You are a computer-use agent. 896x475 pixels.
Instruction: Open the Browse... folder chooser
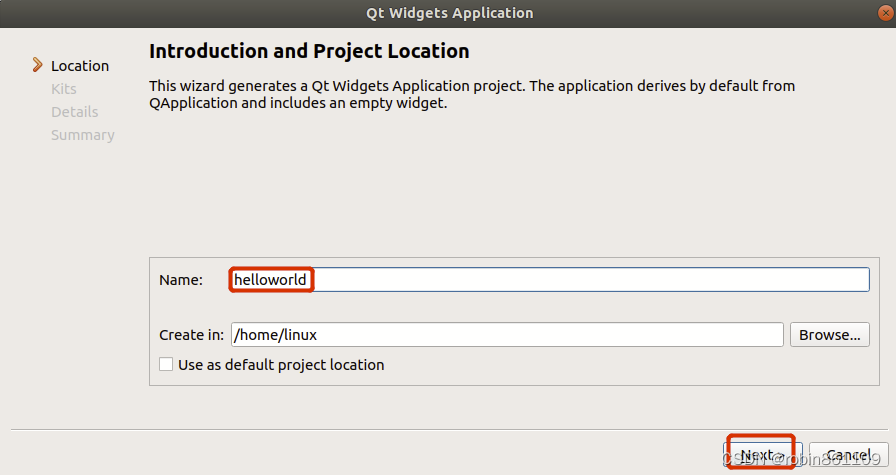coord(830,334)
